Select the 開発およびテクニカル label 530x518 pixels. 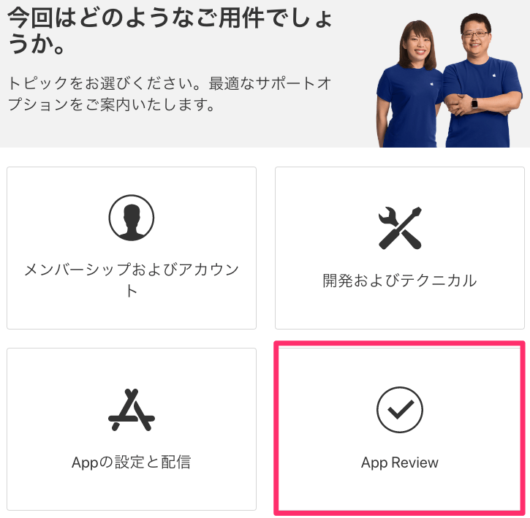tap(400, 281)
